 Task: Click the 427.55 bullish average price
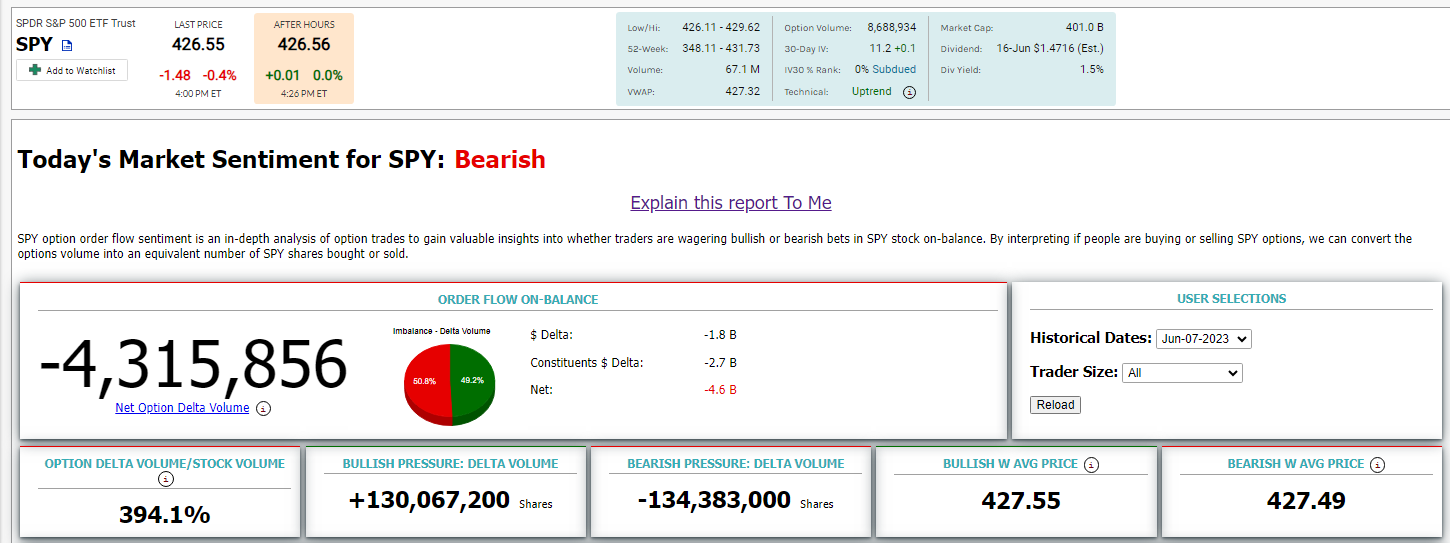(x=1021, y=501)
